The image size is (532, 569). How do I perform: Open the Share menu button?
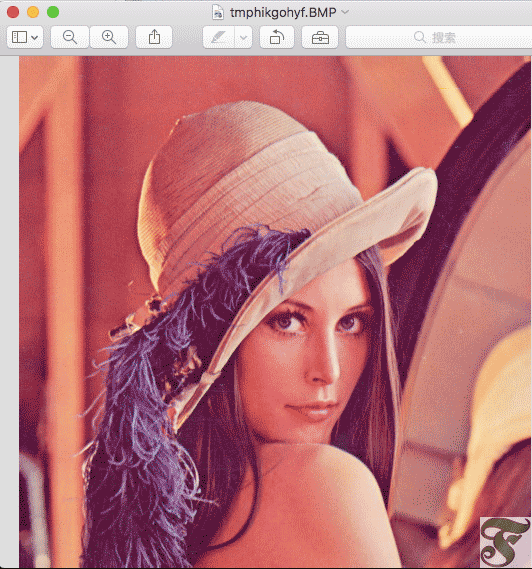click(x=154, y=37)
